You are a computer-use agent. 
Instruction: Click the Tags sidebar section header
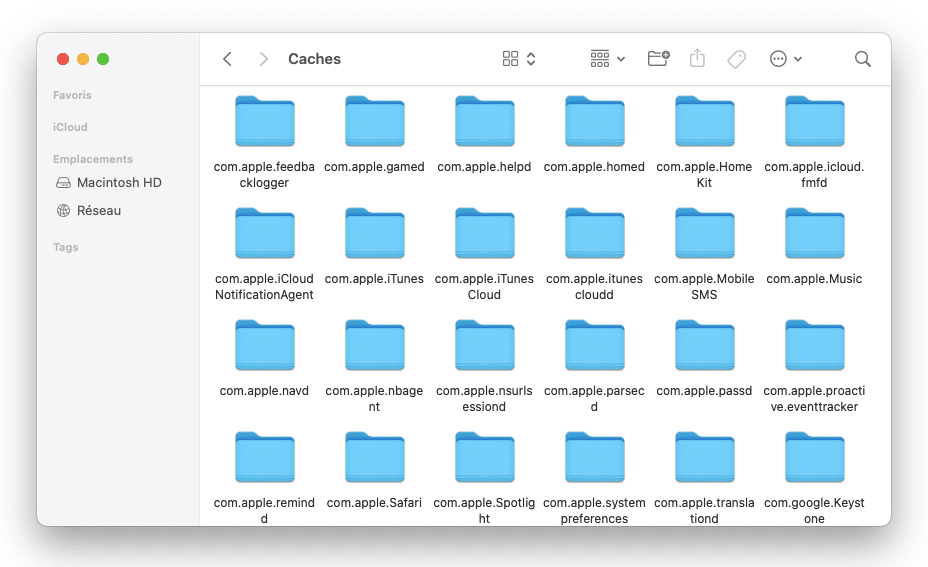coord(66,247)
